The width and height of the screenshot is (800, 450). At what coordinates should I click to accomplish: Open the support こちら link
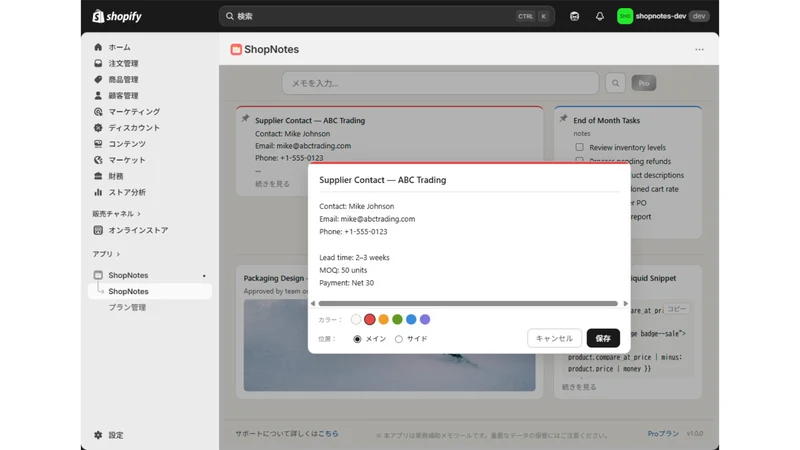coord(328,433)
